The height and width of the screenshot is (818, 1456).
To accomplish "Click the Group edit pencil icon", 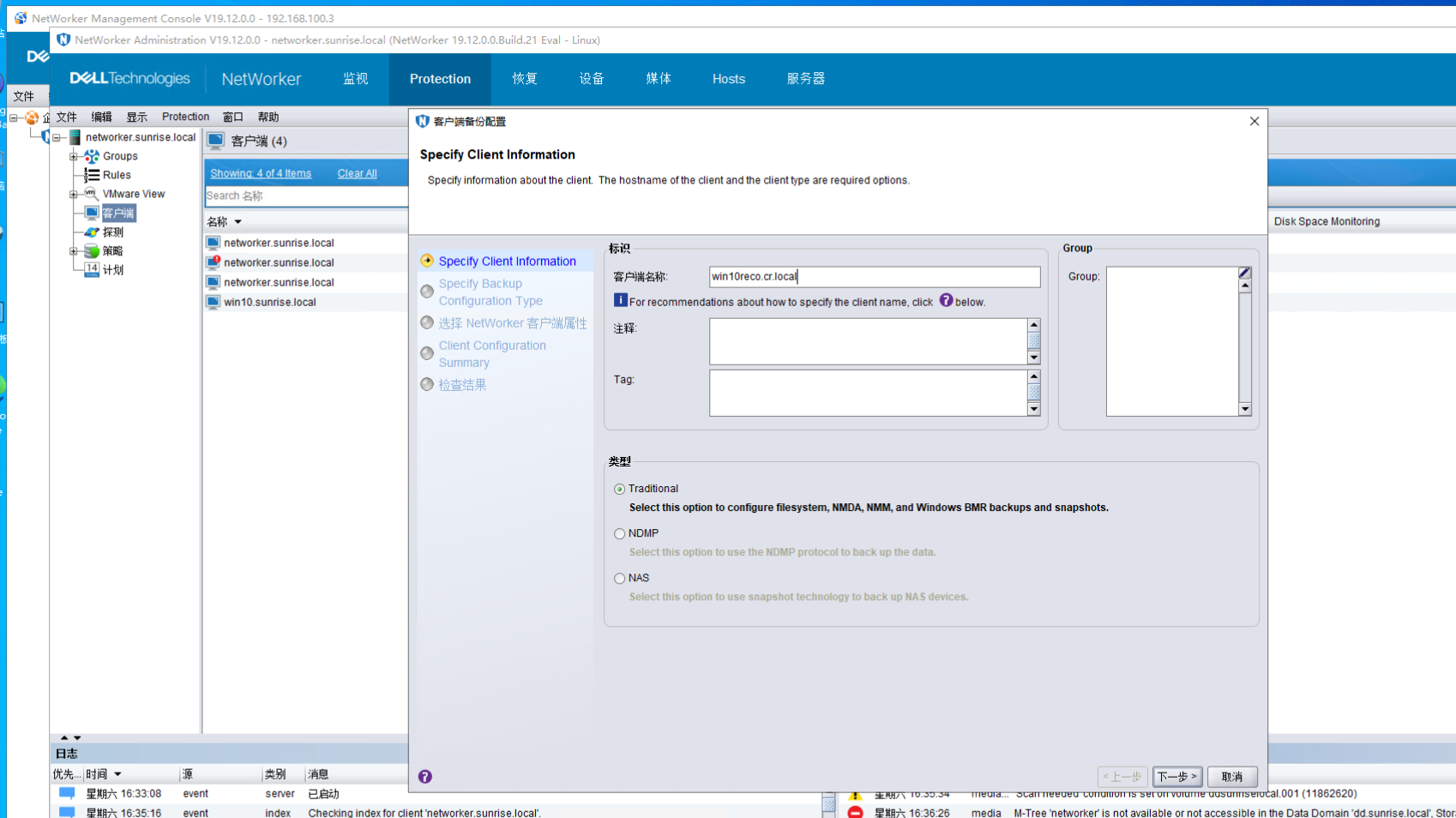I will coord(1245,273).
